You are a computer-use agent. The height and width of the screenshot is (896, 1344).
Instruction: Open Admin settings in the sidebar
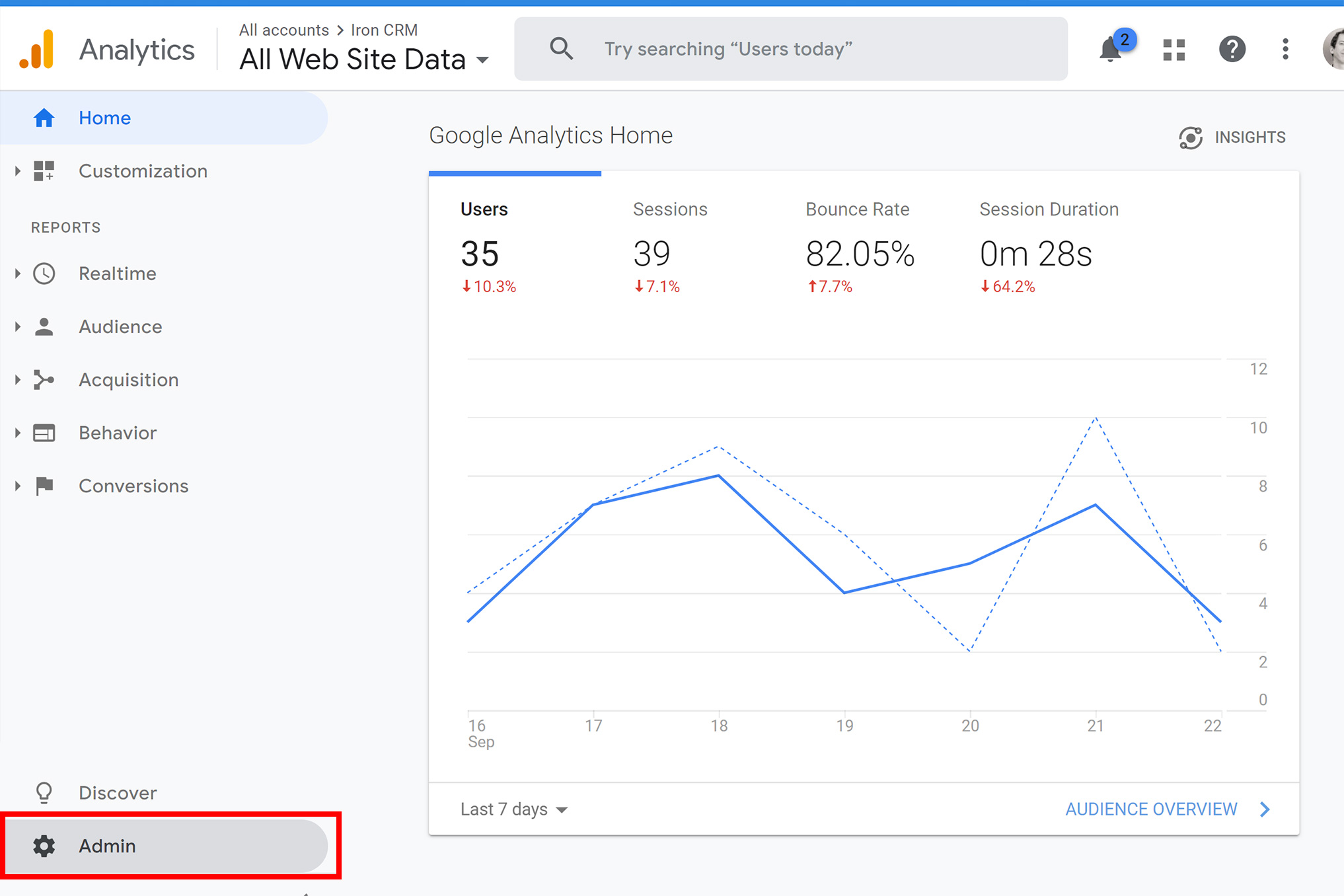(x=165, y=846)
